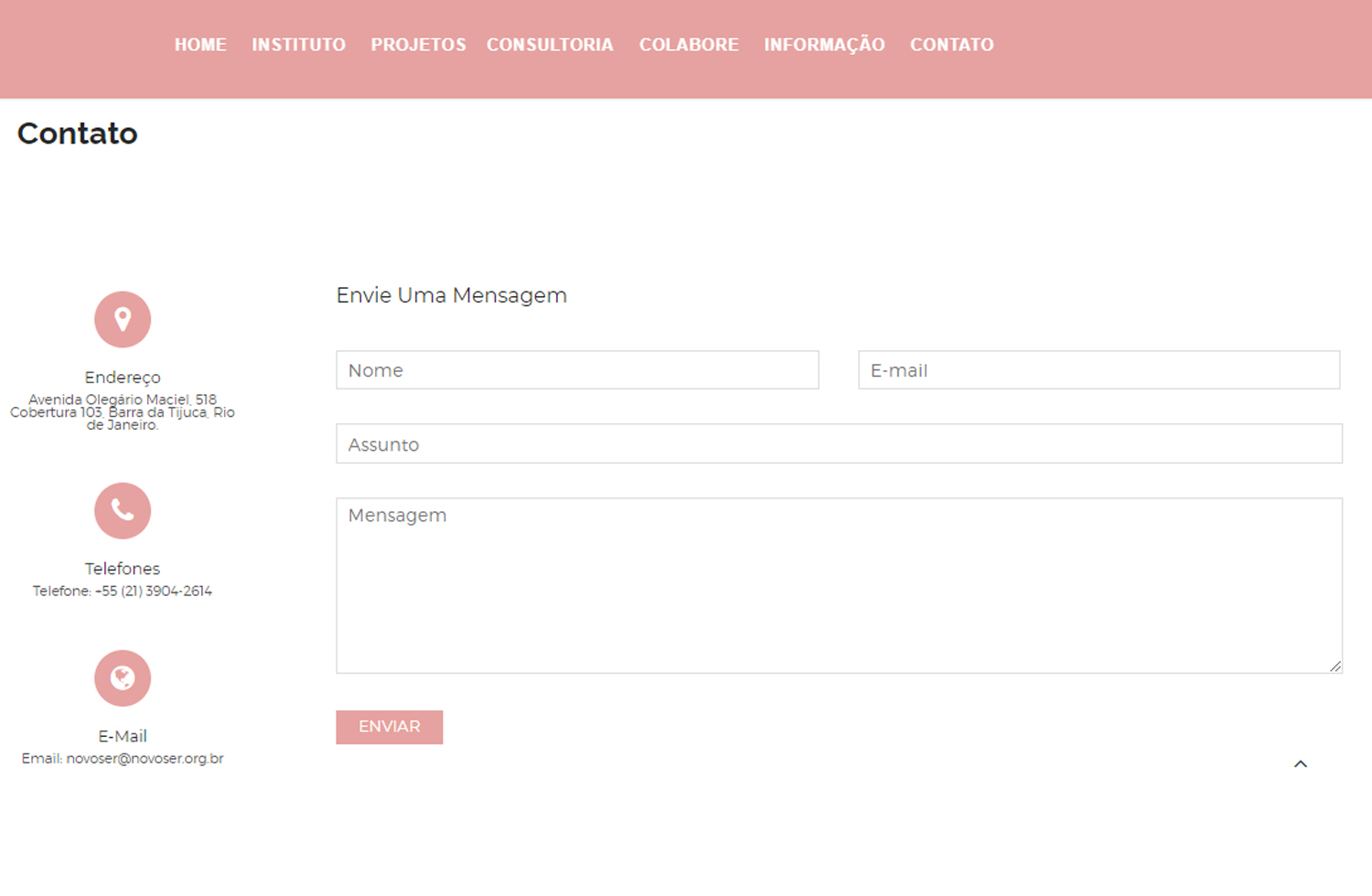
Task: Click the scroll-to-top chevron arrow
Action: click(1300, 763)
